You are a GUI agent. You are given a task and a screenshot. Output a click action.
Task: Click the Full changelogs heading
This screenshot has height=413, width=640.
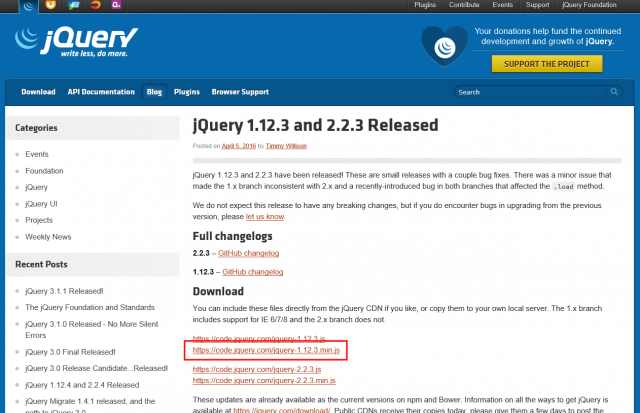[x=232, y=236]
